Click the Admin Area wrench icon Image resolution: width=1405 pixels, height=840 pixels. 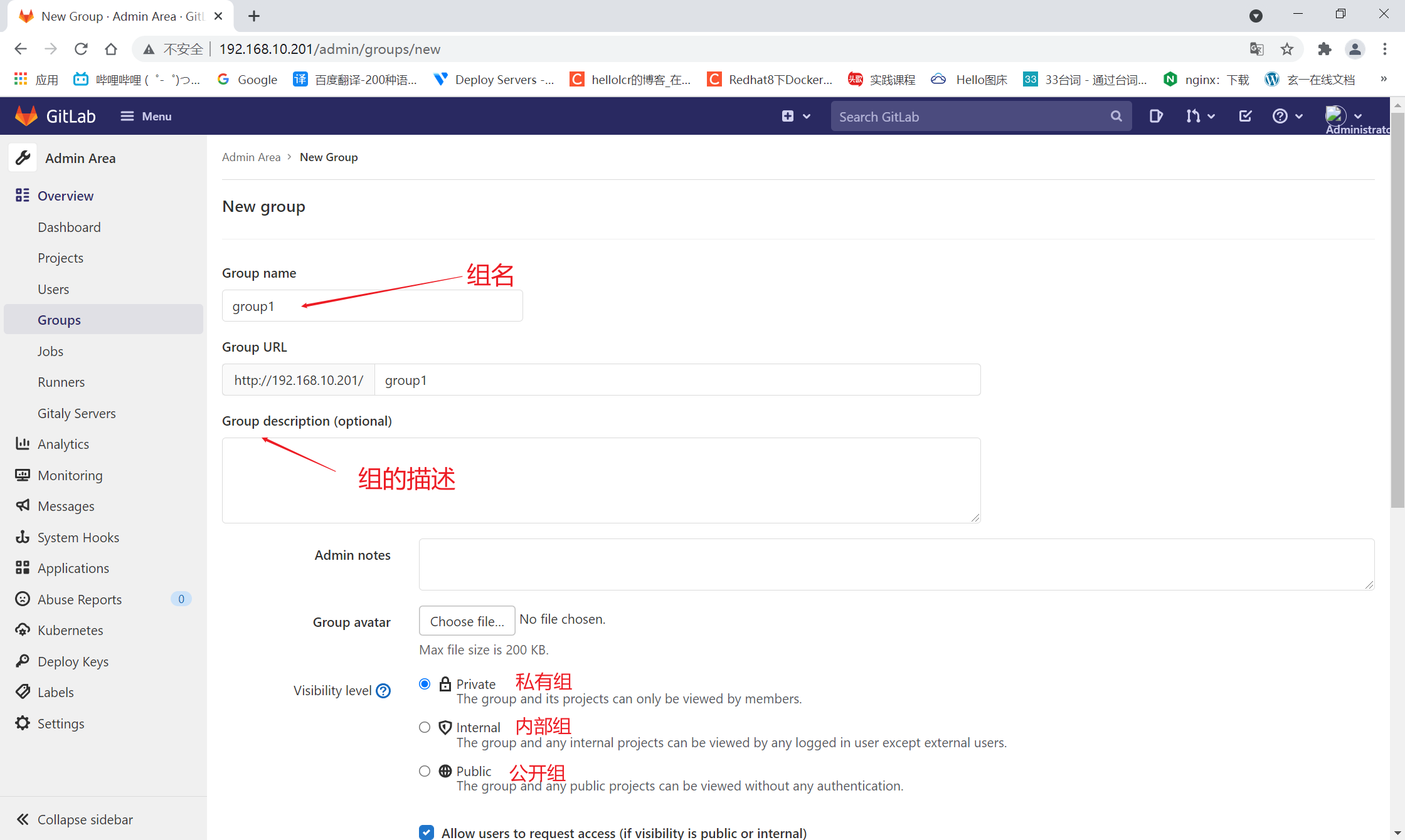(23, 158)
